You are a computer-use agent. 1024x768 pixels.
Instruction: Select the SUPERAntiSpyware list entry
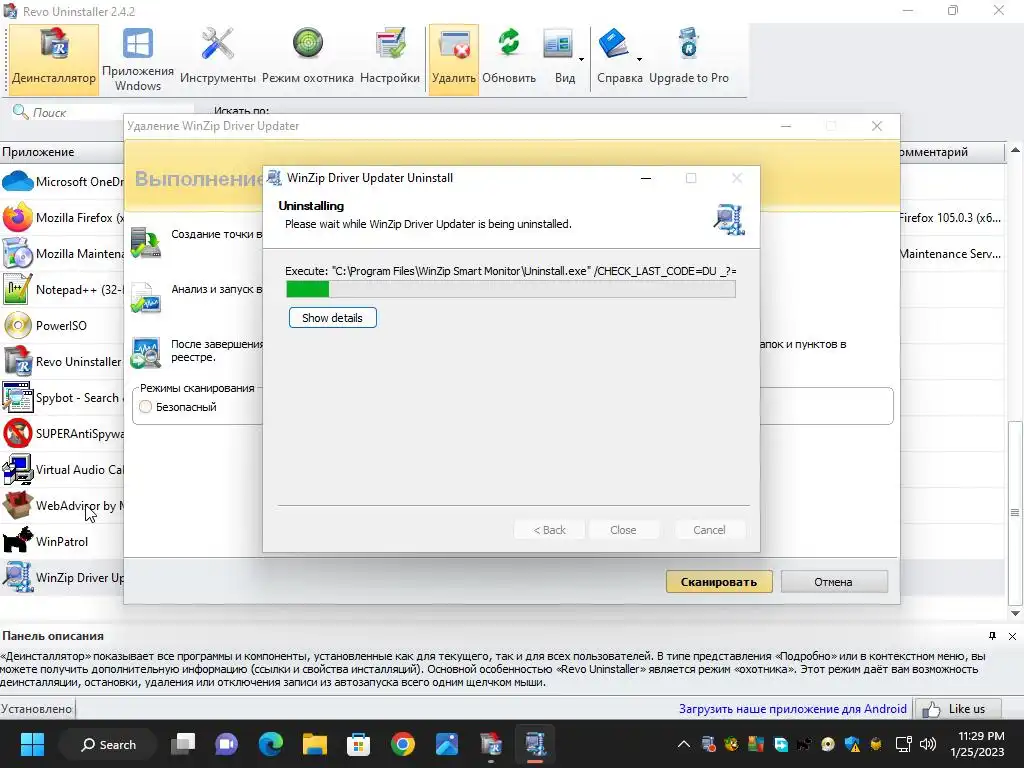point(62,433)
